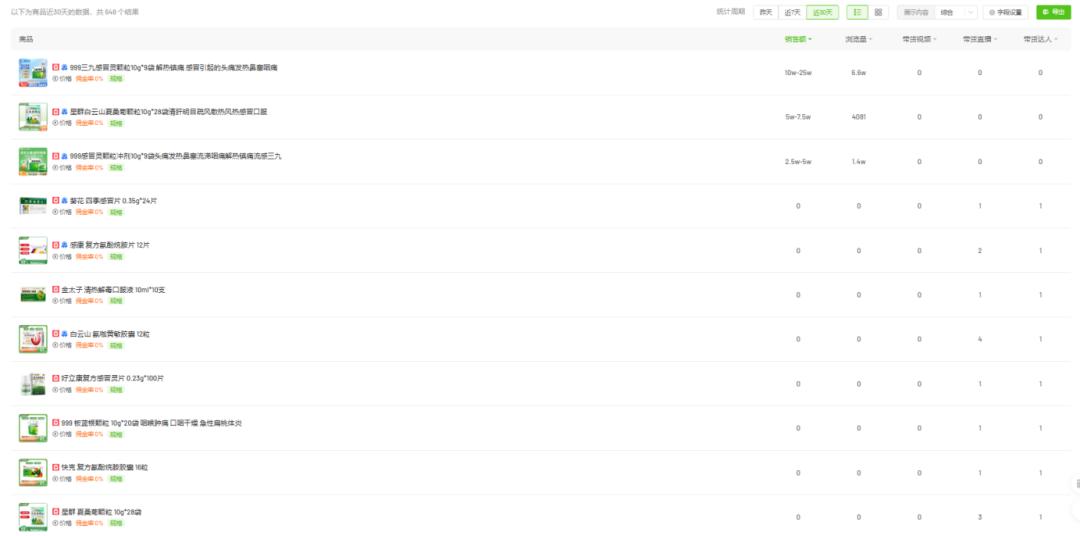Switch to grid card view layout
Screen dimensions: 1080x536
[878, 12]
